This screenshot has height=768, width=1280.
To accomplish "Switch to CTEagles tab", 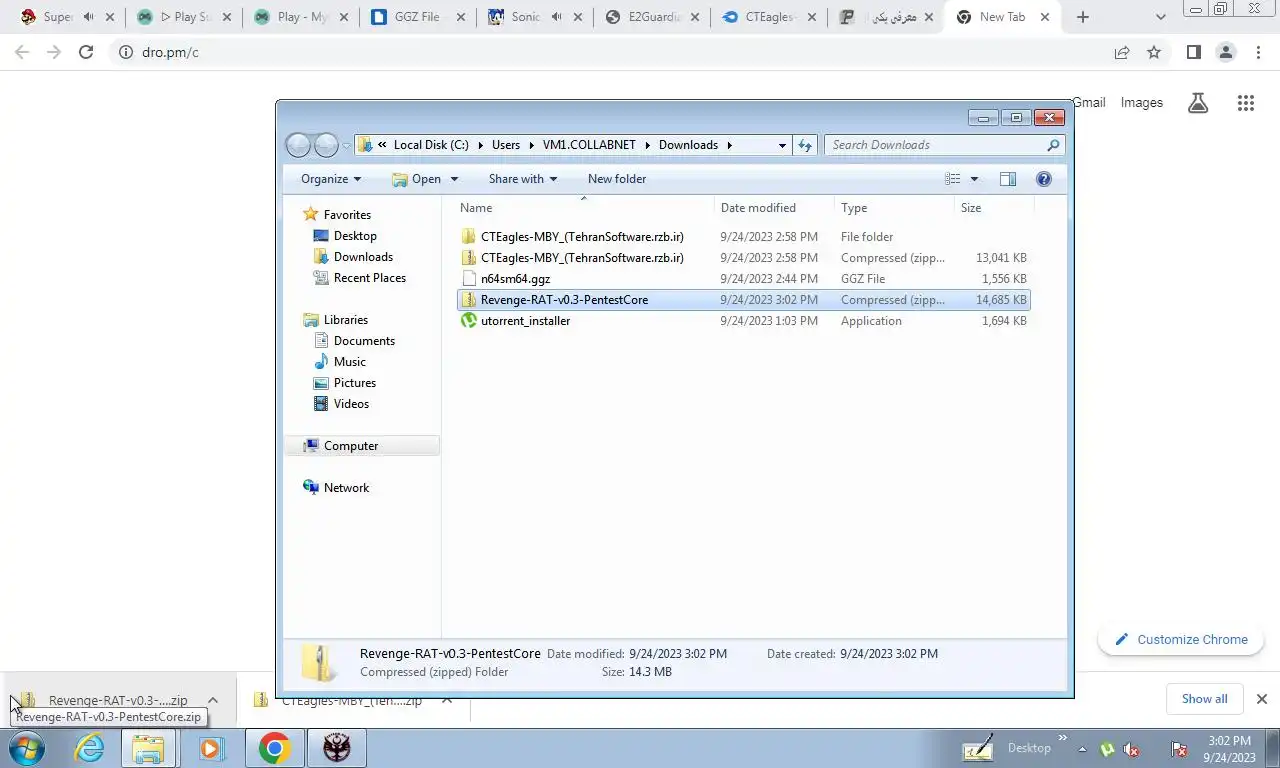I will click(769, 17).
